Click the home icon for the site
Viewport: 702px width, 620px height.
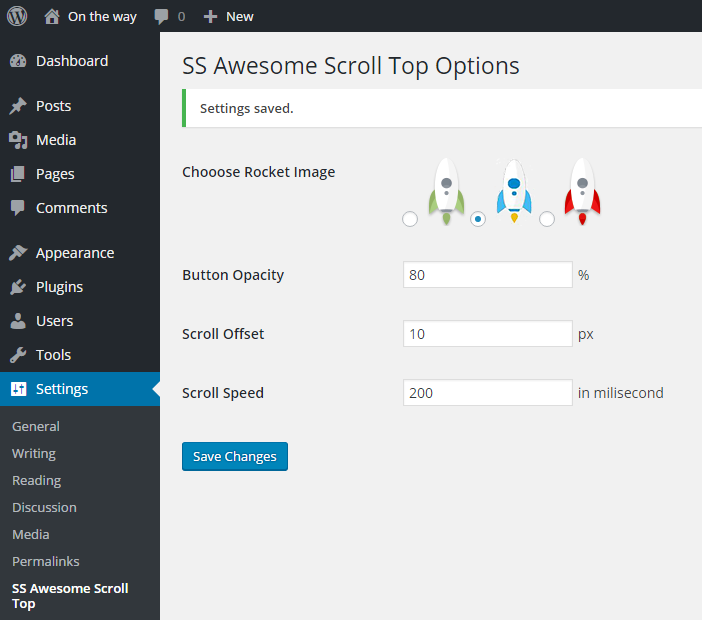point(52,17)
